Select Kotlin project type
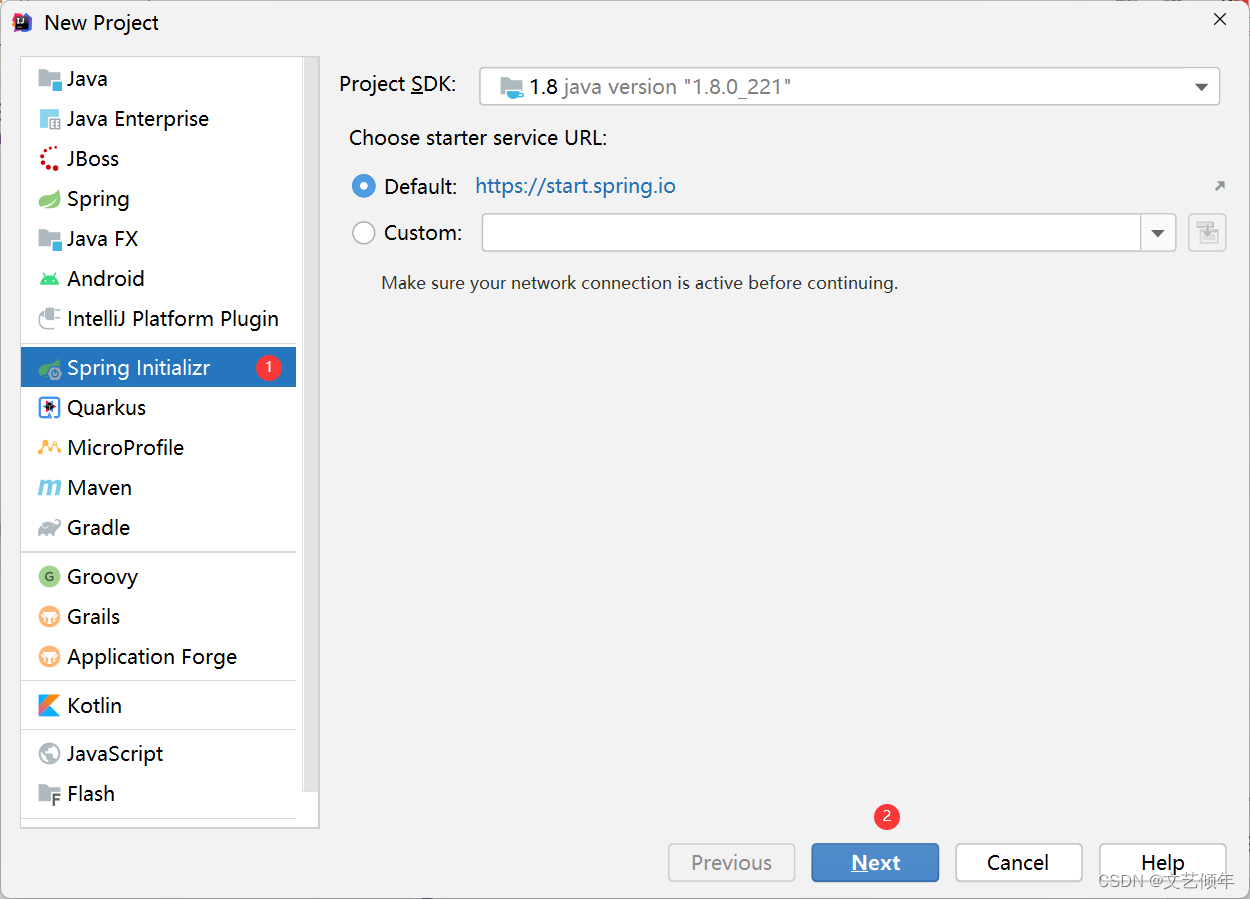Viewport: 1250px width, 899px height. pyautogui.click(x=158, y=706)
